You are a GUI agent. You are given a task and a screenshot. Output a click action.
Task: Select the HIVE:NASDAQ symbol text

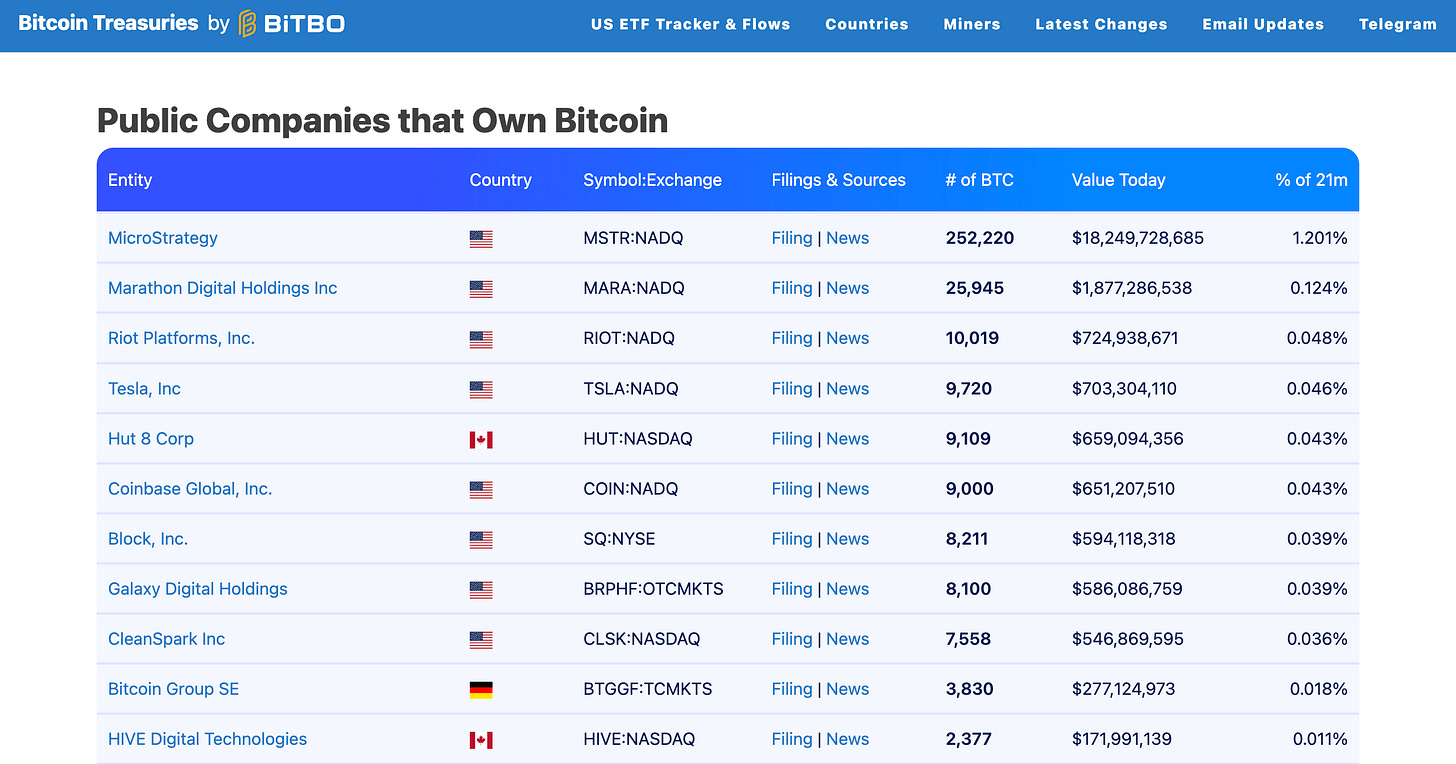[x=639, y=738]
